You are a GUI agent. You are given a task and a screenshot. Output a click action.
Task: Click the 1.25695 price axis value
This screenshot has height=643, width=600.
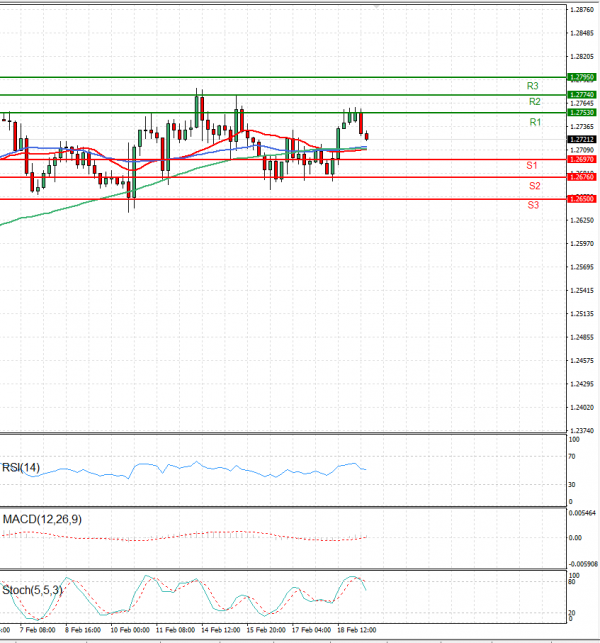pyautogui.click(x=582, y=267)
